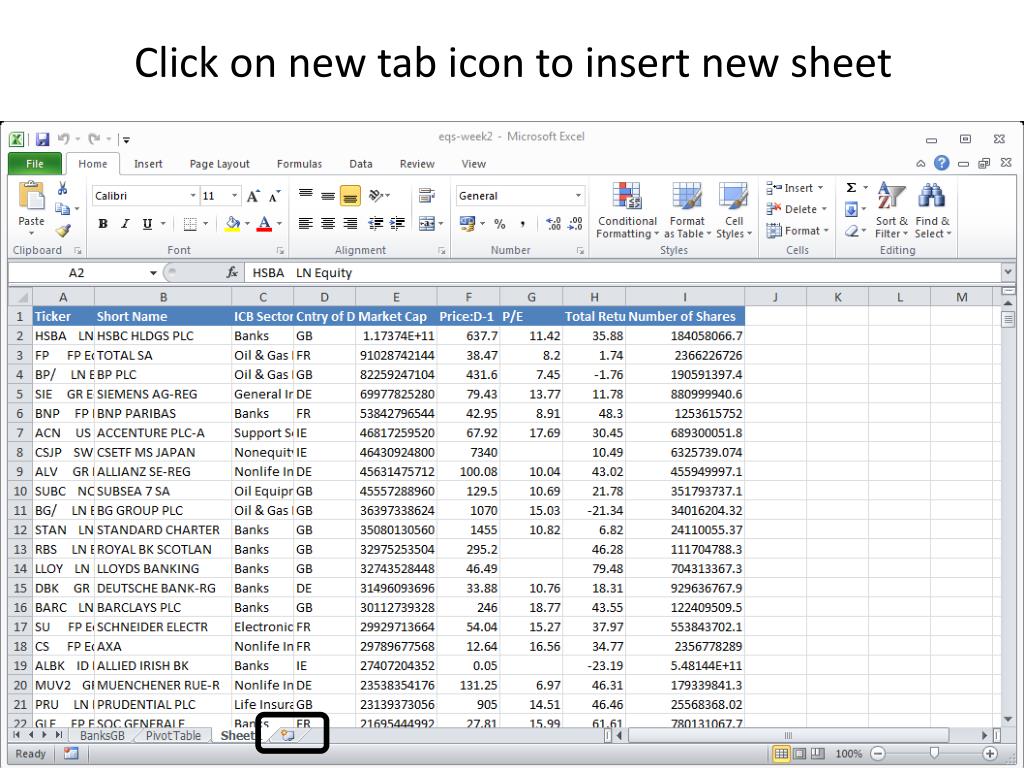Image resolution: width=1024 pixels, height=768 pixels.
Task: Click the Insert Function fx button
Action: (232, 272)
